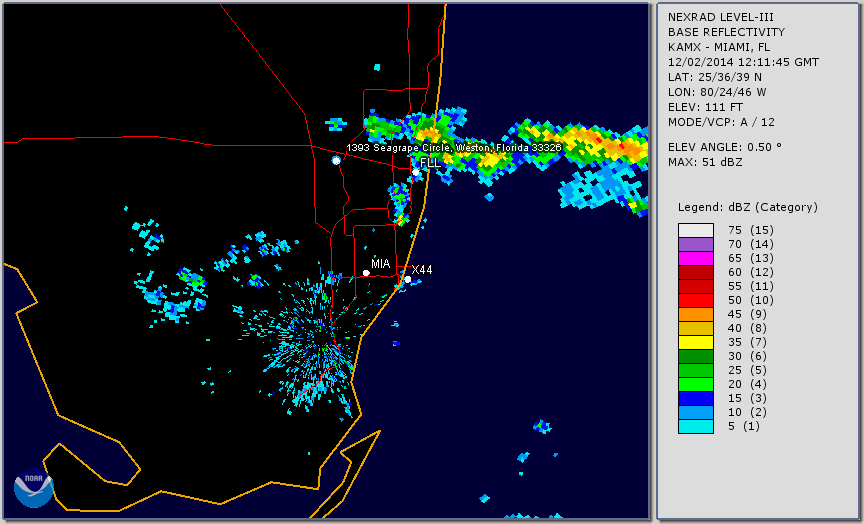Click the ELEV: 111 FT text

[x=705, y=107]
